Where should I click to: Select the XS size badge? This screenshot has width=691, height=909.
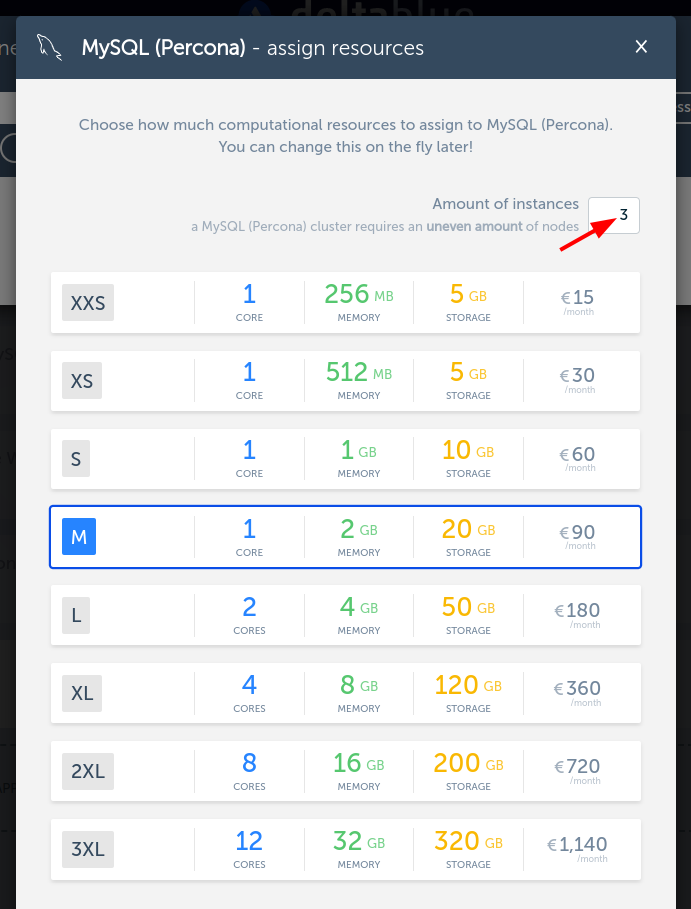tap(82, 380)
